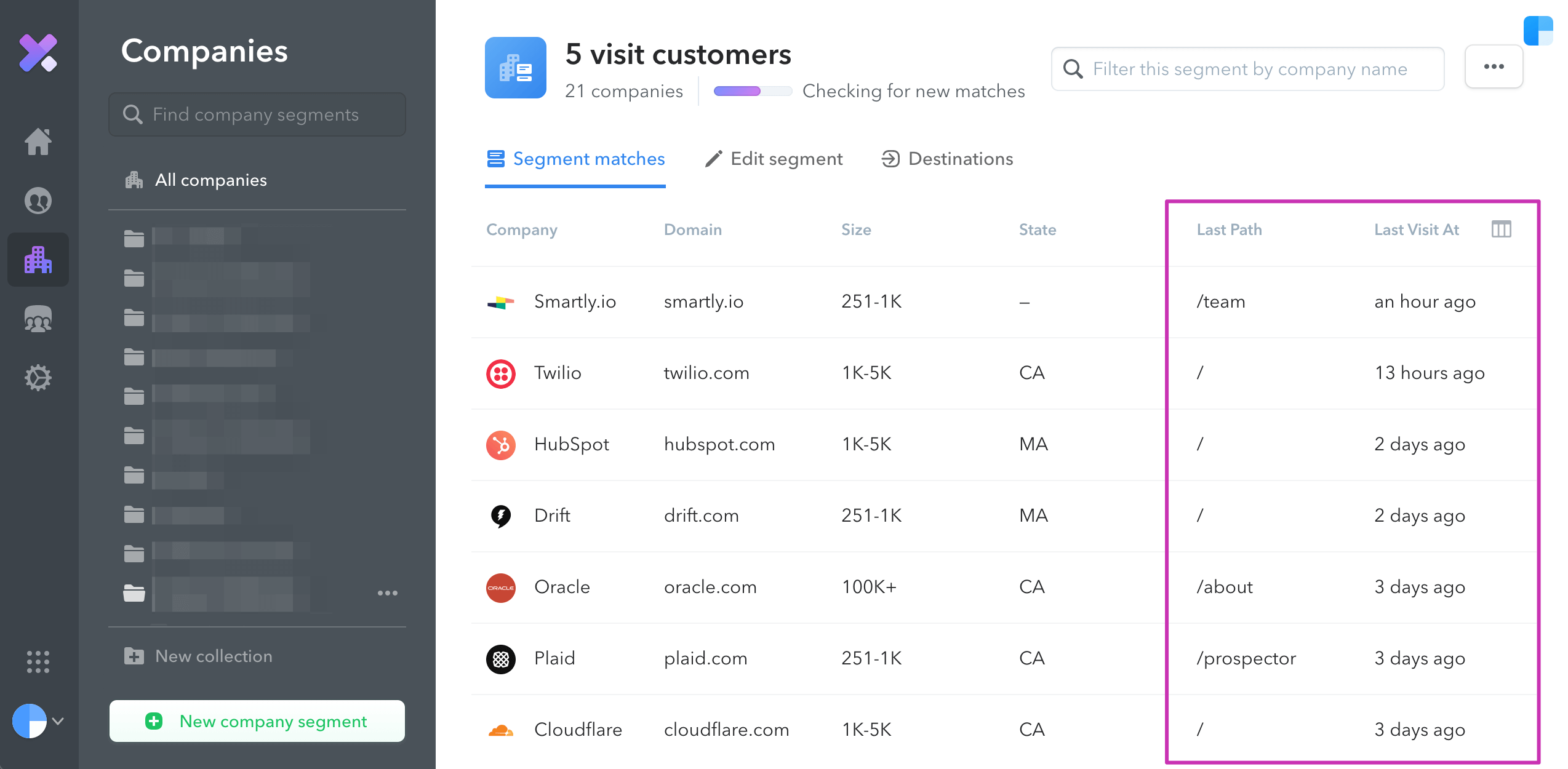Viewport: 1568px width, 769px height.
Task: Open the People section icon
Action: coord(38,201)
